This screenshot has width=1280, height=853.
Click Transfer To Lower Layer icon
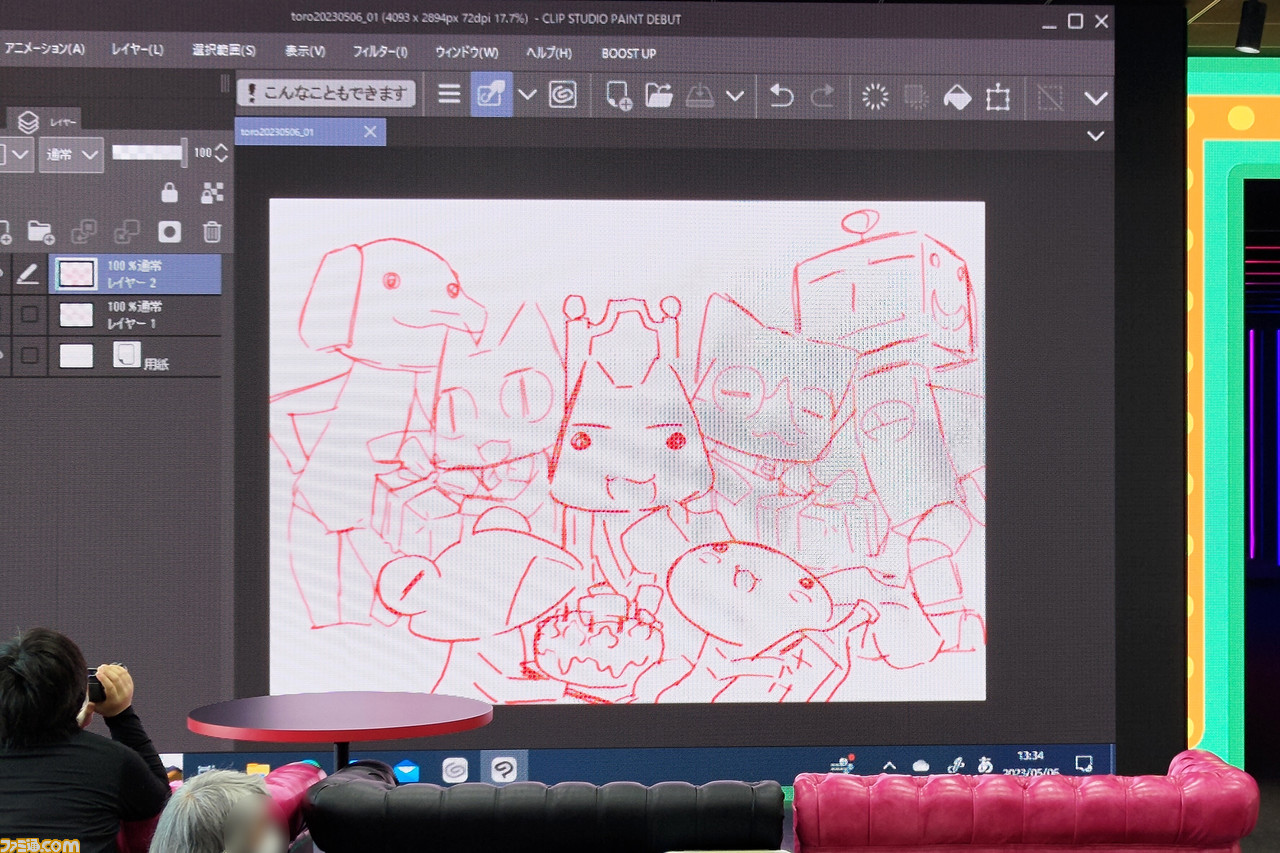coord(84,232)
